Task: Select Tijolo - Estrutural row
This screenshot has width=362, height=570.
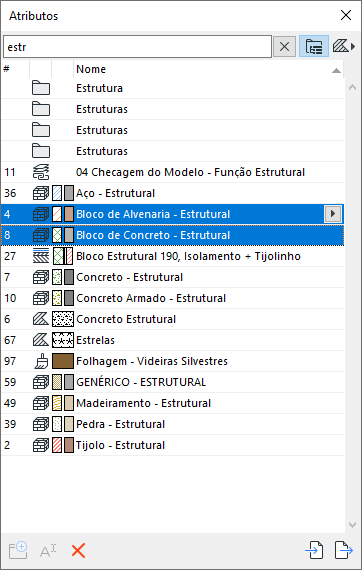Action: pos(173,445)
